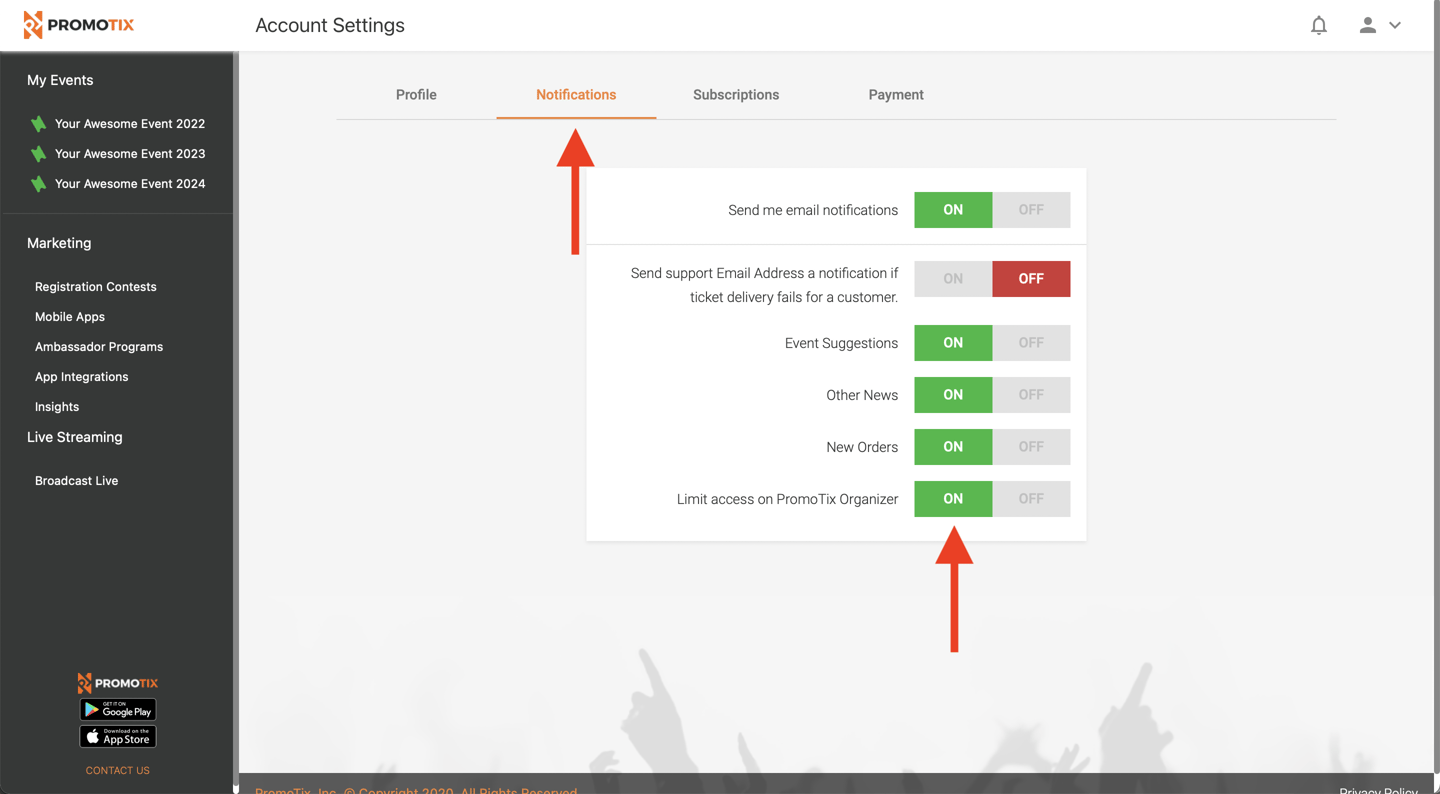Image resolution: width=1440 pixels, height=794 pixels.
Task: Enable ticket delivery failure notifications
Action: (x=952, y=278)
